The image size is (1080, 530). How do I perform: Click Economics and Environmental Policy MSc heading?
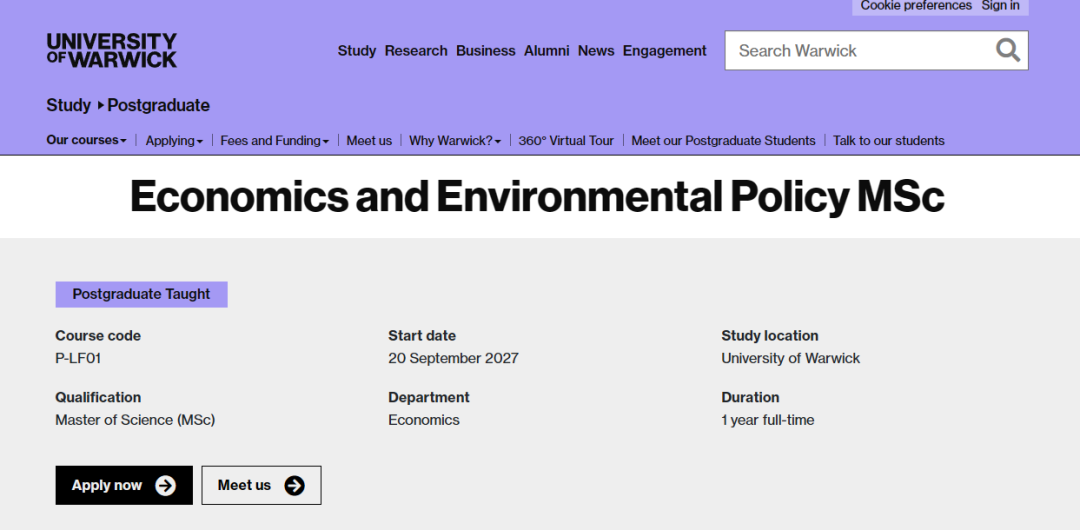(537, 196)
